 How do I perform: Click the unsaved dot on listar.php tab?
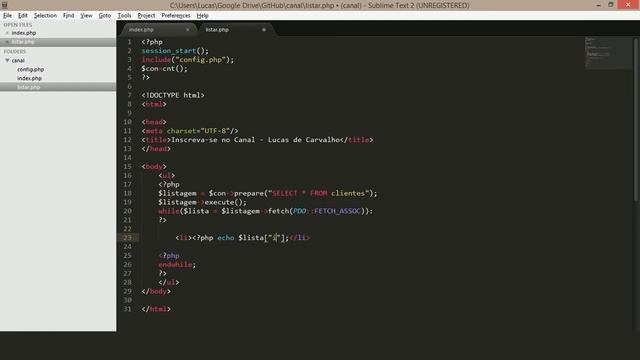coord(264,29)
